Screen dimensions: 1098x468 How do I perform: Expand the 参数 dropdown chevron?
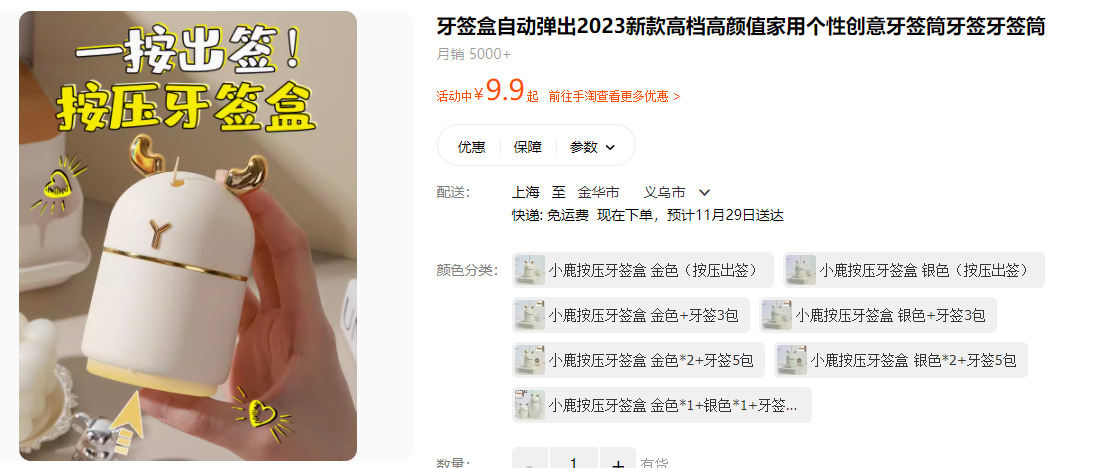610,148
